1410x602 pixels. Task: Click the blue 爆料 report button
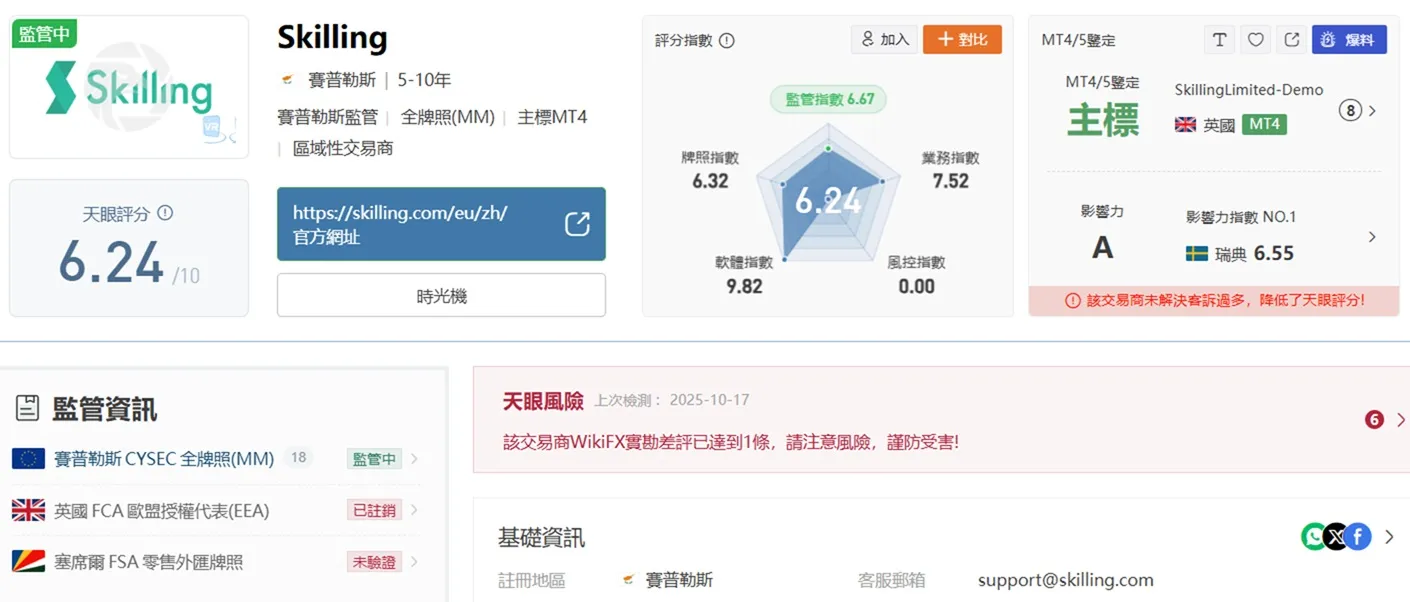pos(1349,40)
